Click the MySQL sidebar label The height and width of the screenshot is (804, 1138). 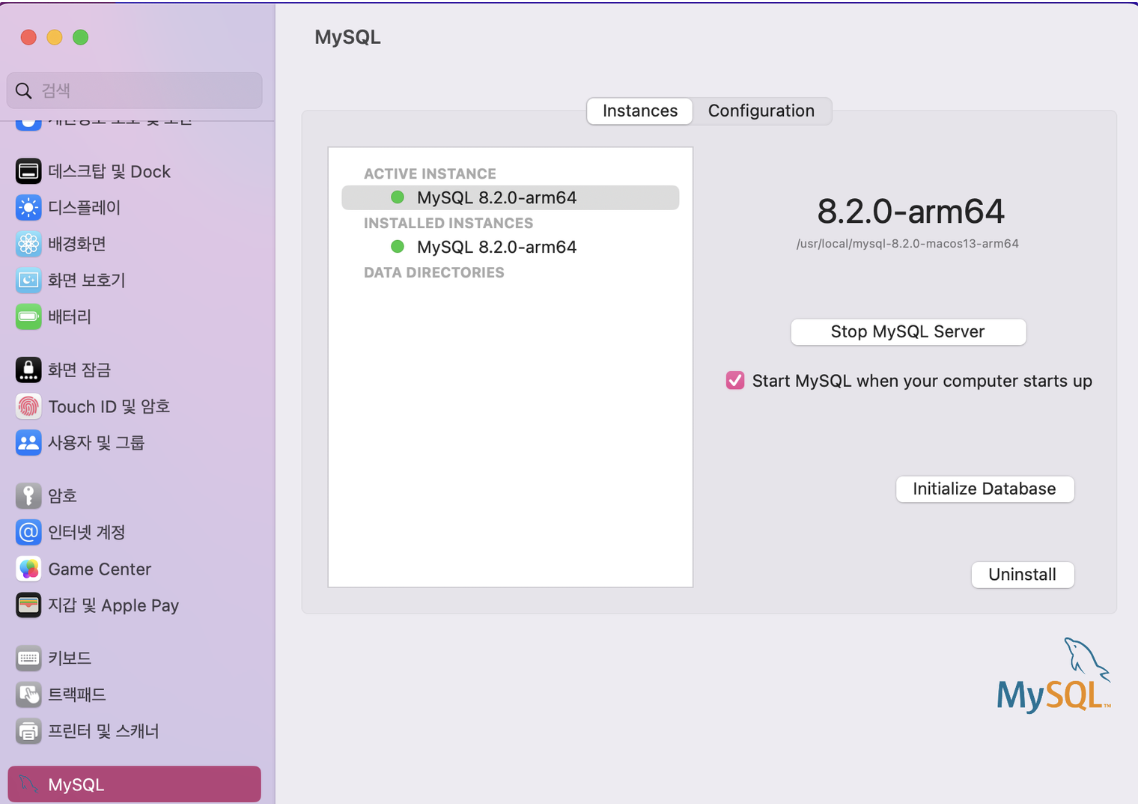(x=76, y=784)
